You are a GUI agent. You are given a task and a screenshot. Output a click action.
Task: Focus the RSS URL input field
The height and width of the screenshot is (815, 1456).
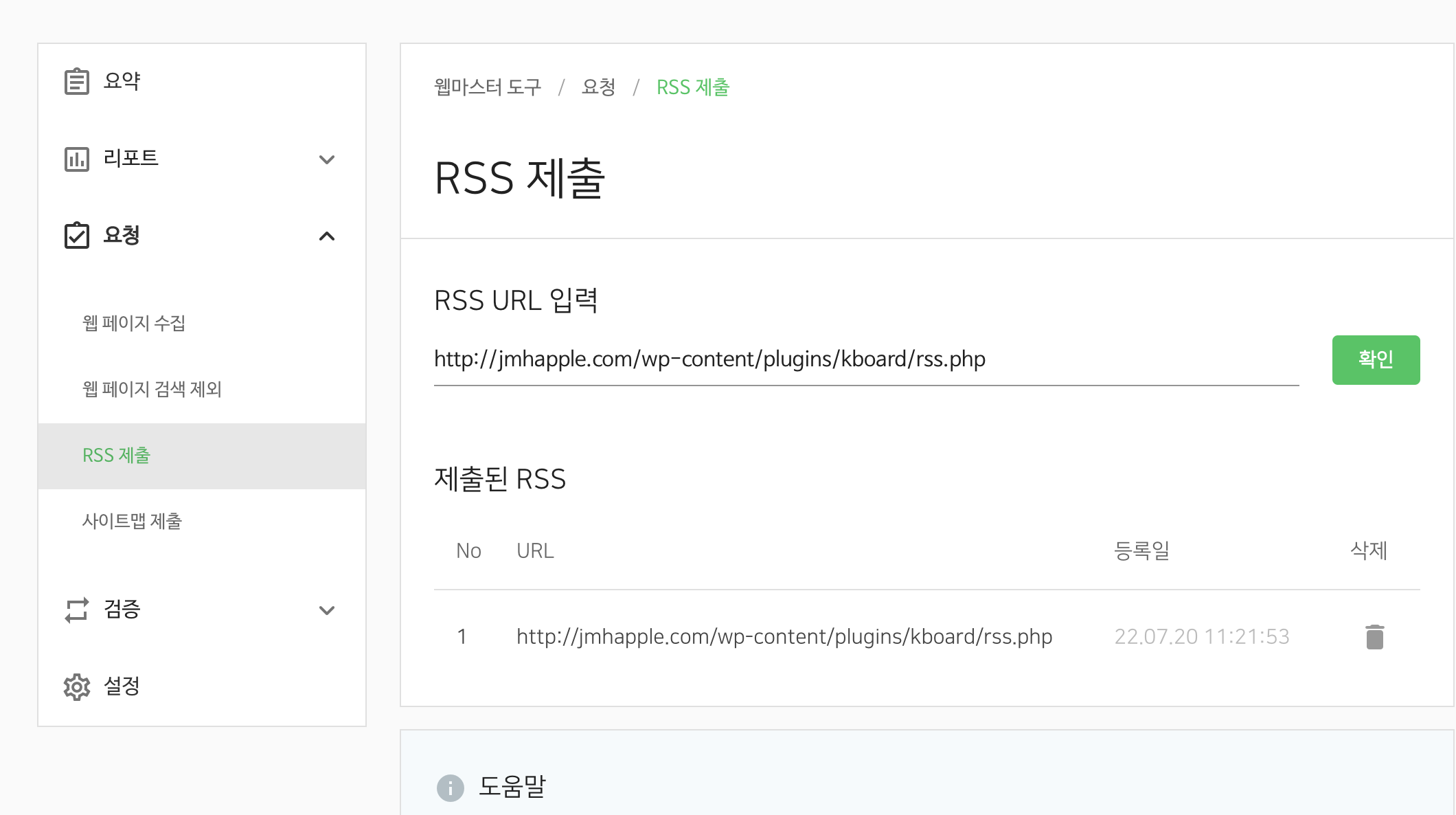pos(865,359)
